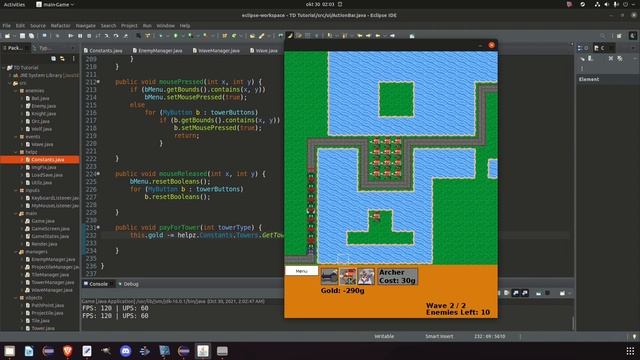
Task: Collapse the inputs package
Action: (x=16, y=190)
